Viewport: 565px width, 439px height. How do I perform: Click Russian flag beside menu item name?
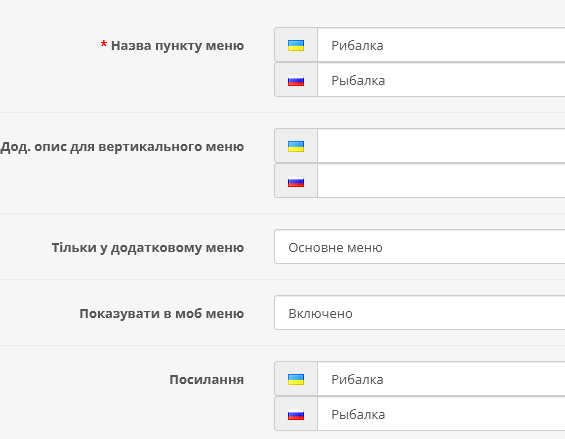coord(296,81)
